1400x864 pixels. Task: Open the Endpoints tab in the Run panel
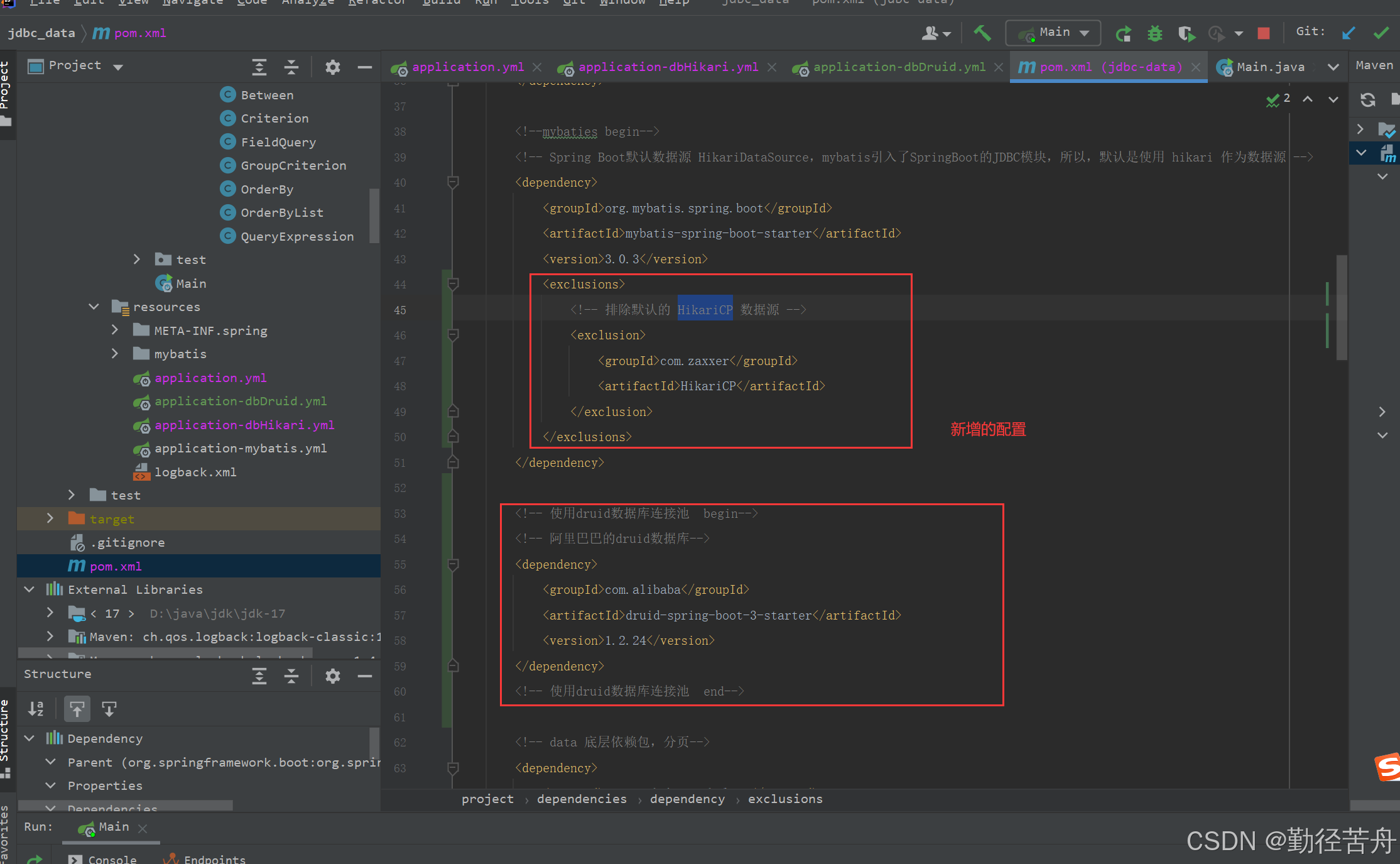214,858
